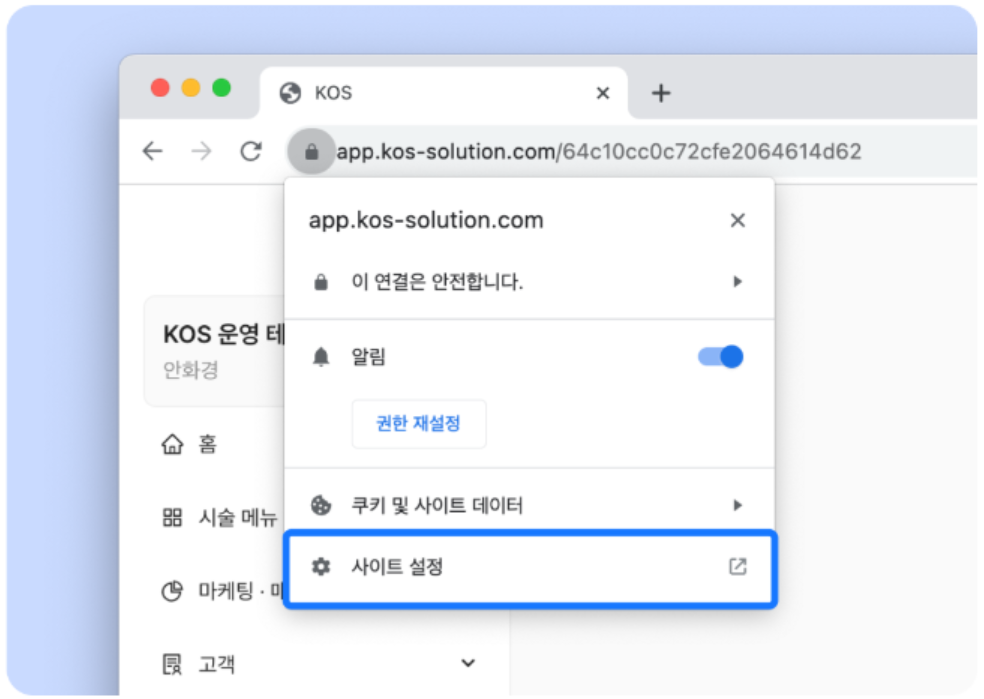The image size is (984, 699).
Task: Click the browser forward arrow
Action: (x=202, y=151)
